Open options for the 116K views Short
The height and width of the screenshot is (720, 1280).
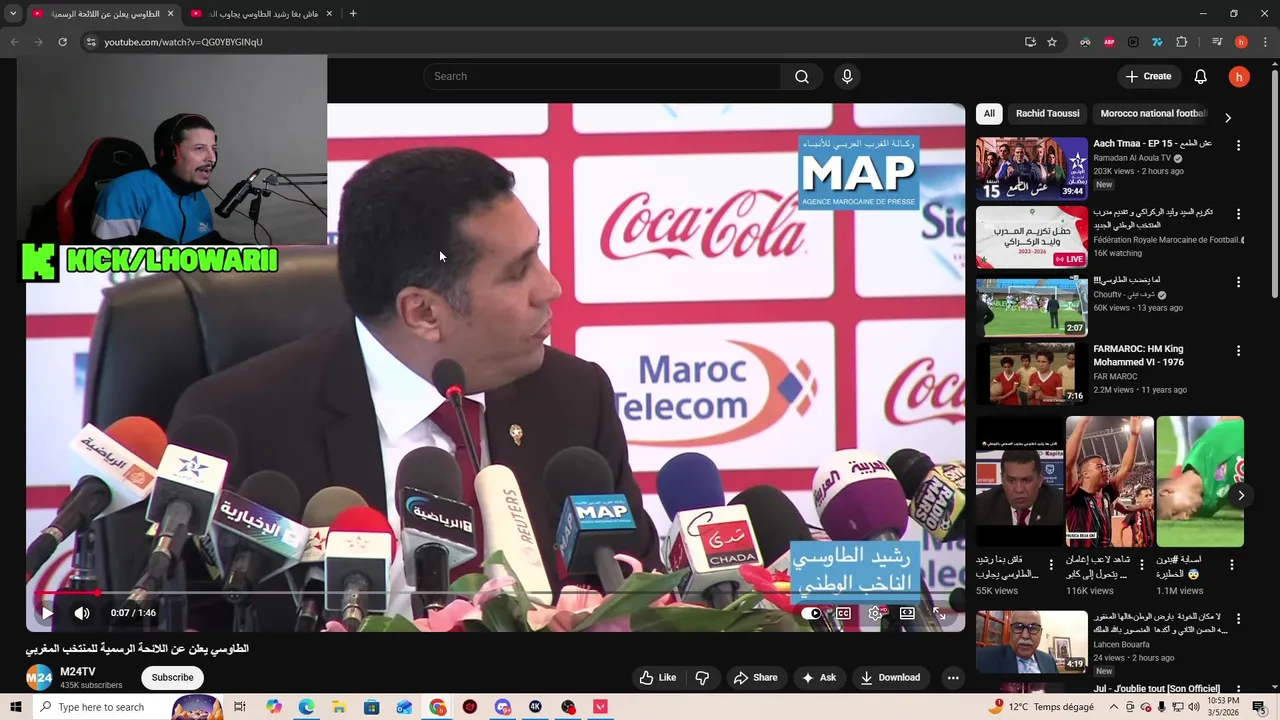click(1141, 565)
